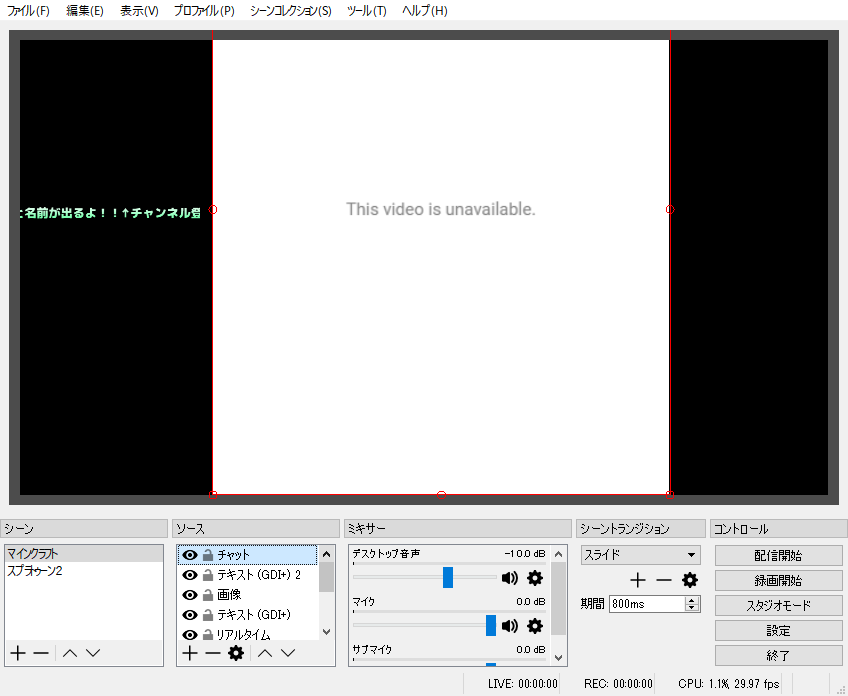Add a new source with plus icon

189,653
